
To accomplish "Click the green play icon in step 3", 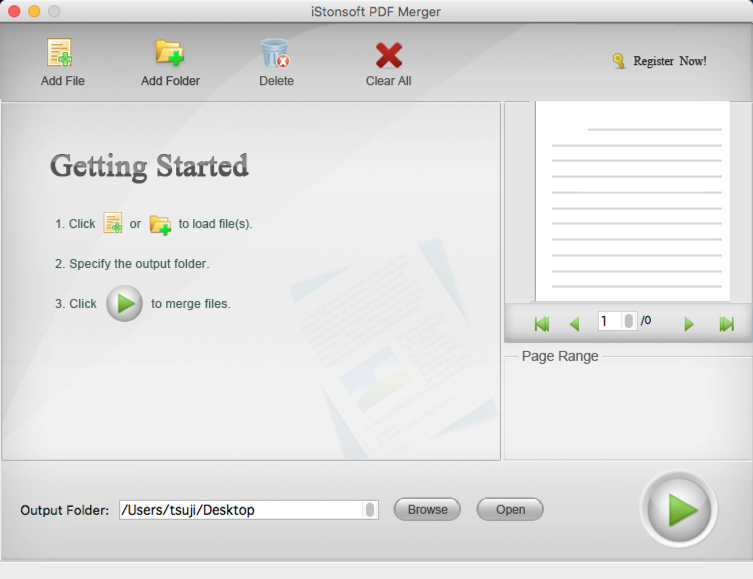I will (x=124, y=303).
